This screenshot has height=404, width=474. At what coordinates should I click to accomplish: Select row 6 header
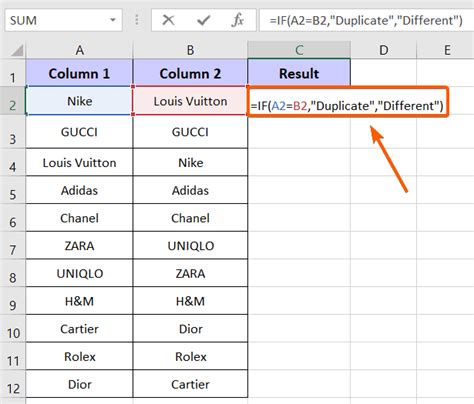pyautogui.click(x=13, y=218)
